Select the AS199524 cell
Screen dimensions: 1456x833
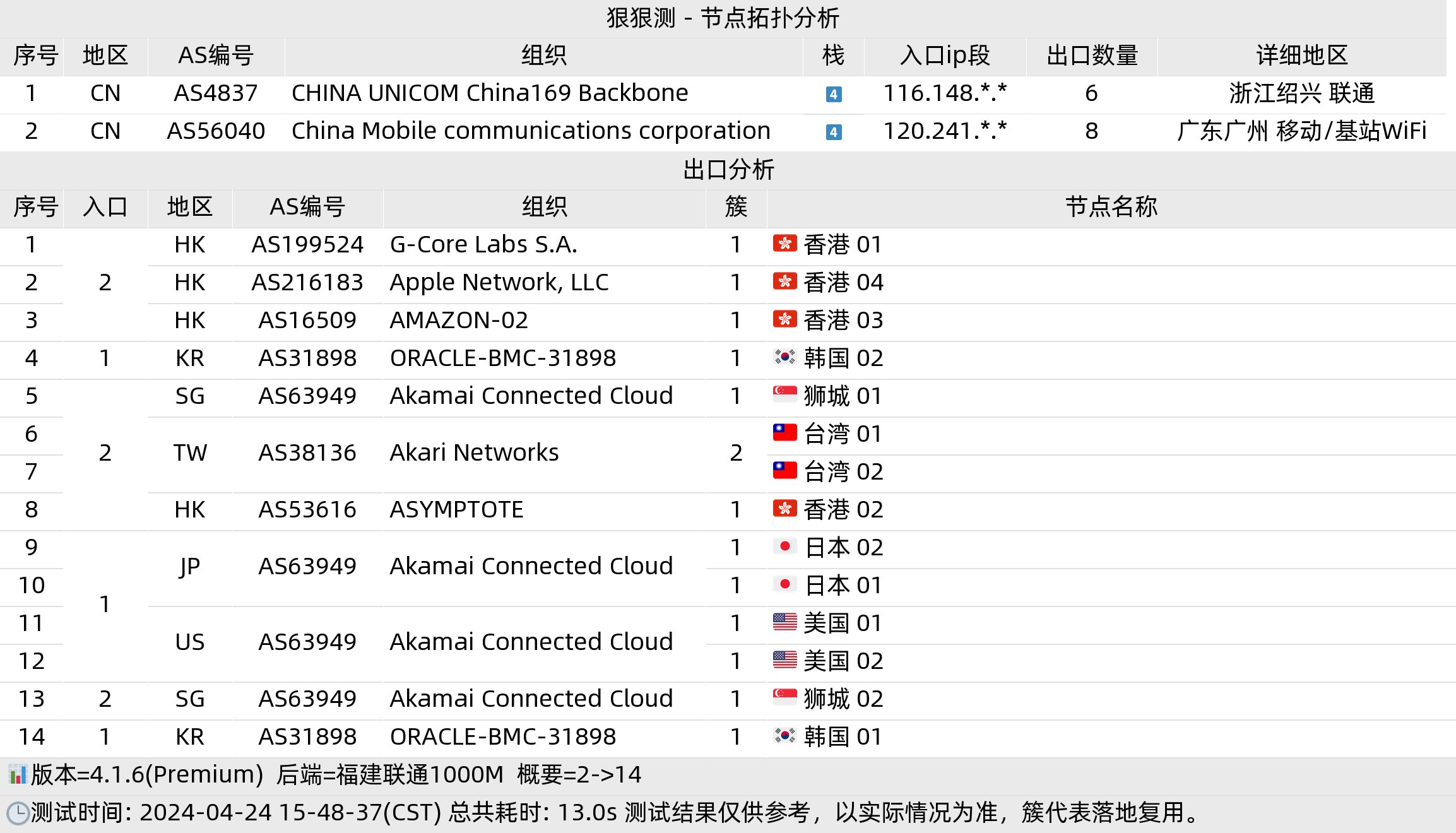(x=307, y=245)
